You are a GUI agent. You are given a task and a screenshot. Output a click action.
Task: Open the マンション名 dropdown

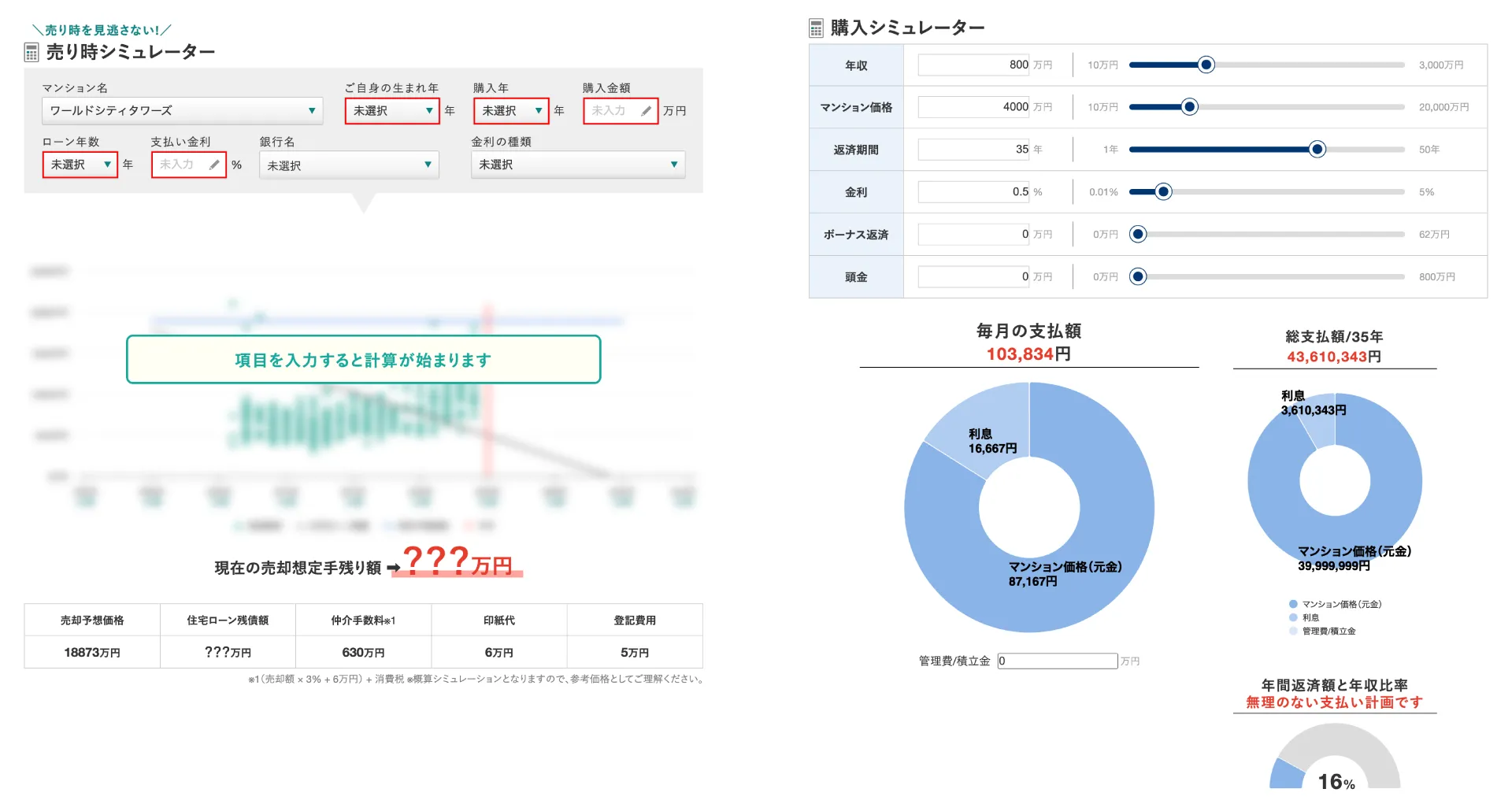(182, 111)
